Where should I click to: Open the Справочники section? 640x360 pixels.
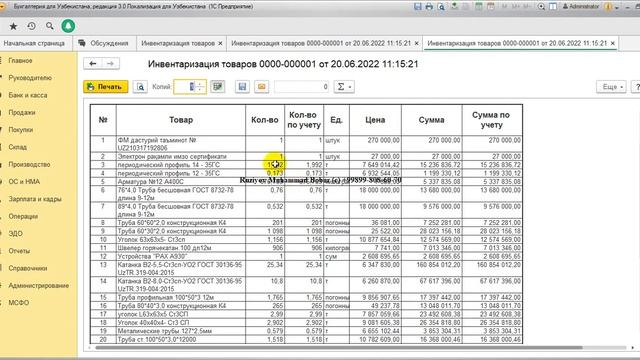28,268
